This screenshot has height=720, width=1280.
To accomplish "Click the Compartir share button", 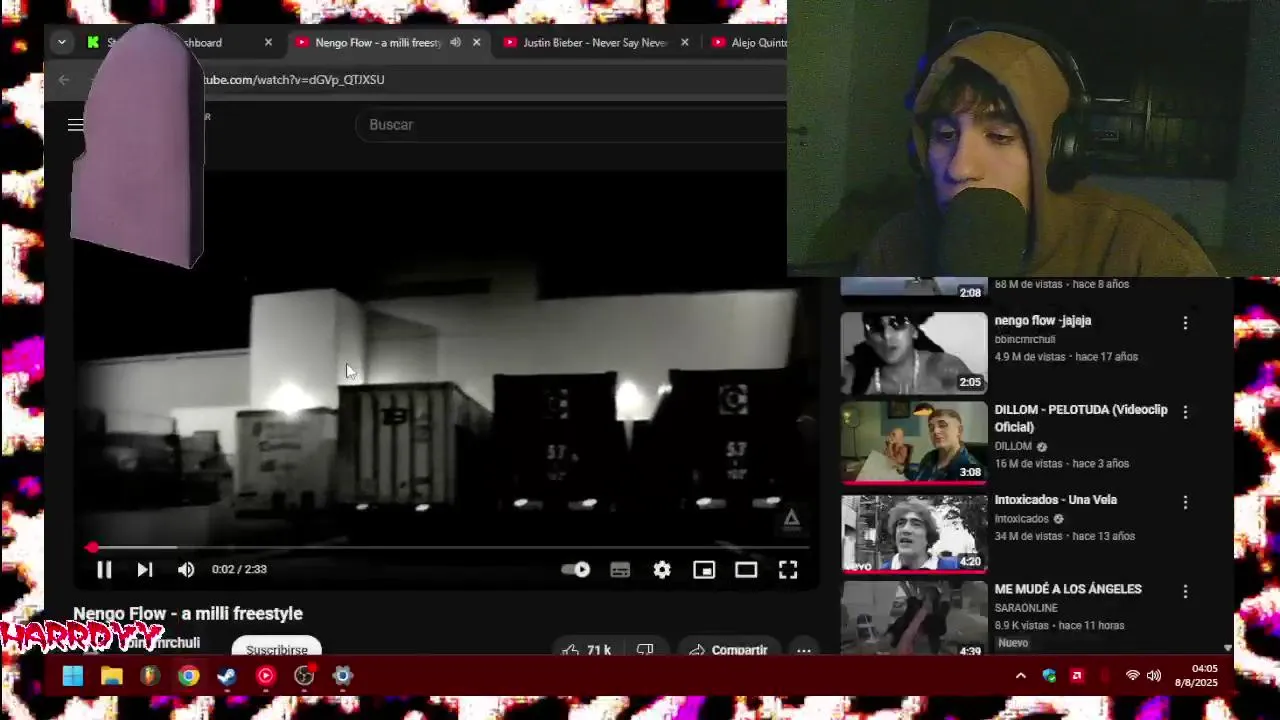I will [728, 650].
